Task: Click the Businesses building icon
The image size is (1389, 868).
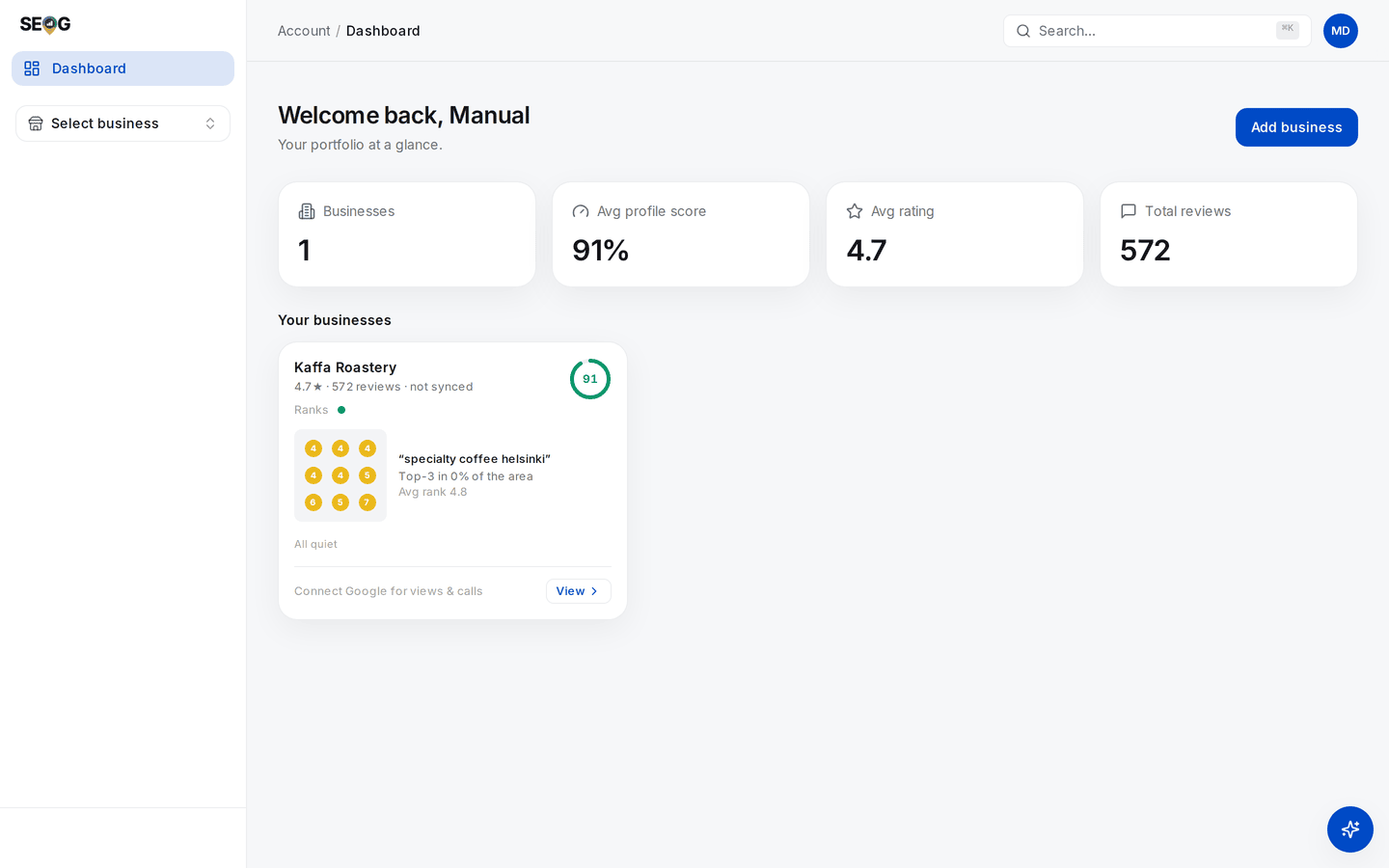Action: pos(307,211)
